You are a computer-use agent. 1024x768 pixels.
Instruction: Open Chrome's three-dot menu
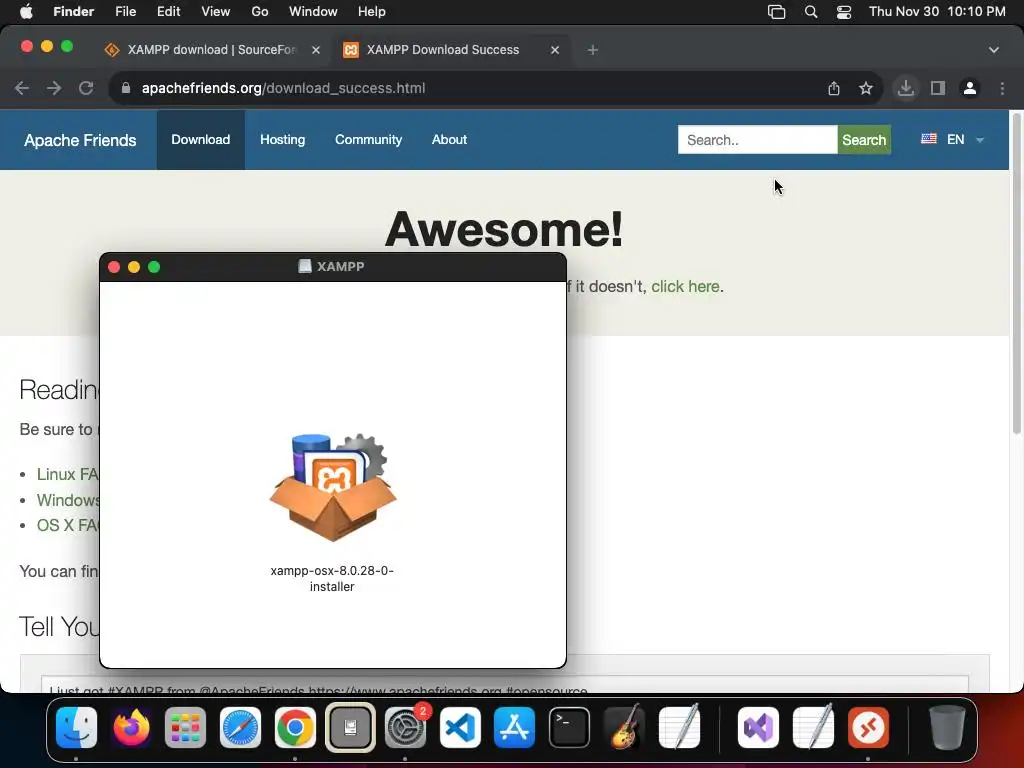pos(1002,88)
